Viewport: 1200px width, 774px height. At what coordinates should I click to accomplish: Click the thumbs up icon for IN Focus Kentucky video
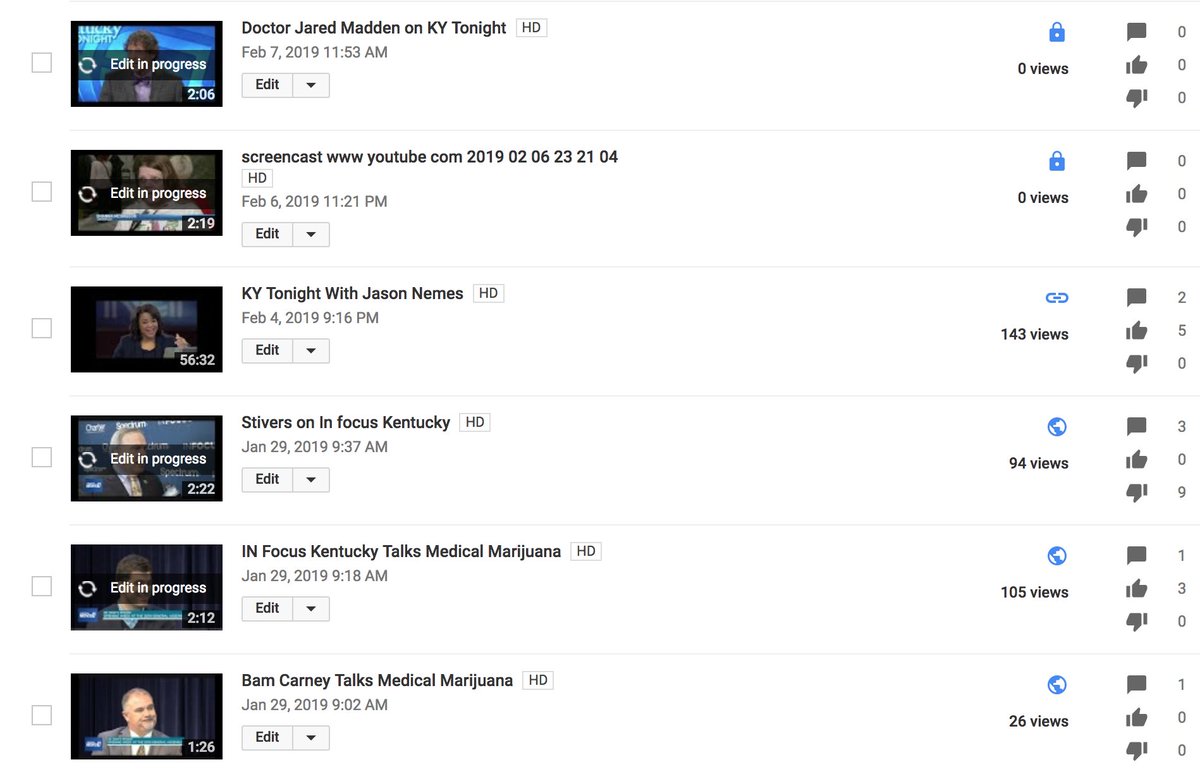pyautogui.click(x=1136, y=588)
